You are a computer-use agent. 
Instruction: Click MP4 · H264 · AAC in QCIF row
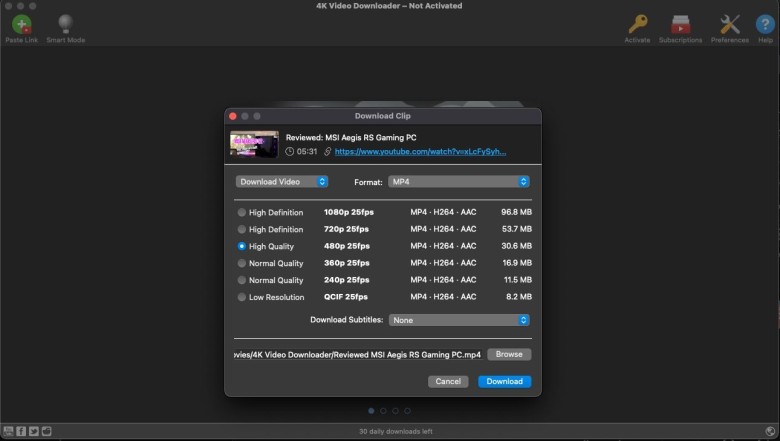pos(443,297)
